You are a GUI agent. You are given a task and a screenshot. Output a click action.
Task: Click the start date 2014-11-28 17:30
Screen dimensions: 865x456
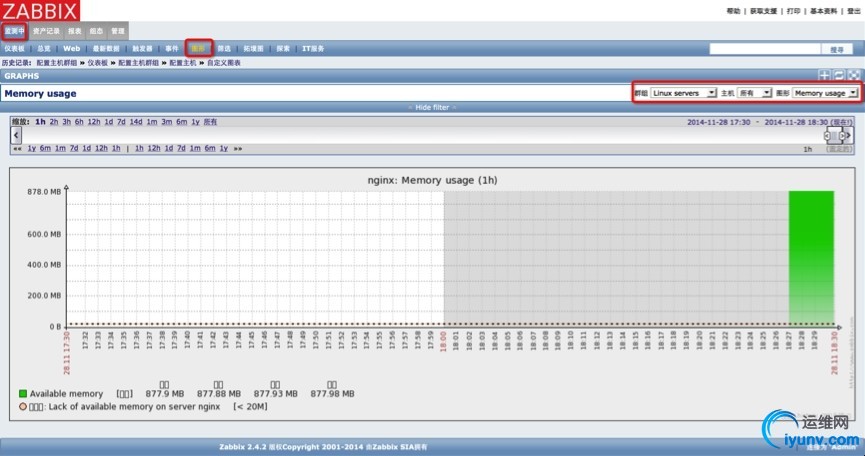point(718,122)
